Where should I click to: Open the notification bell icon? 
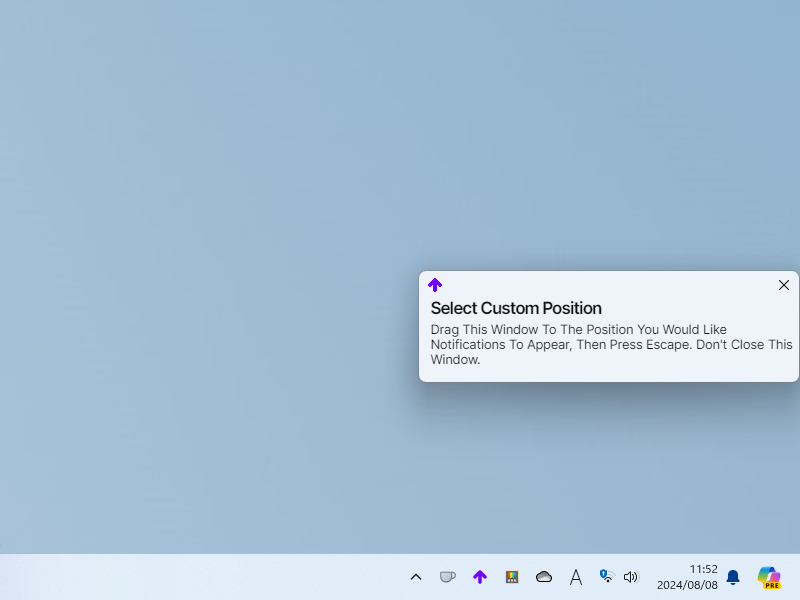point(733,577)
